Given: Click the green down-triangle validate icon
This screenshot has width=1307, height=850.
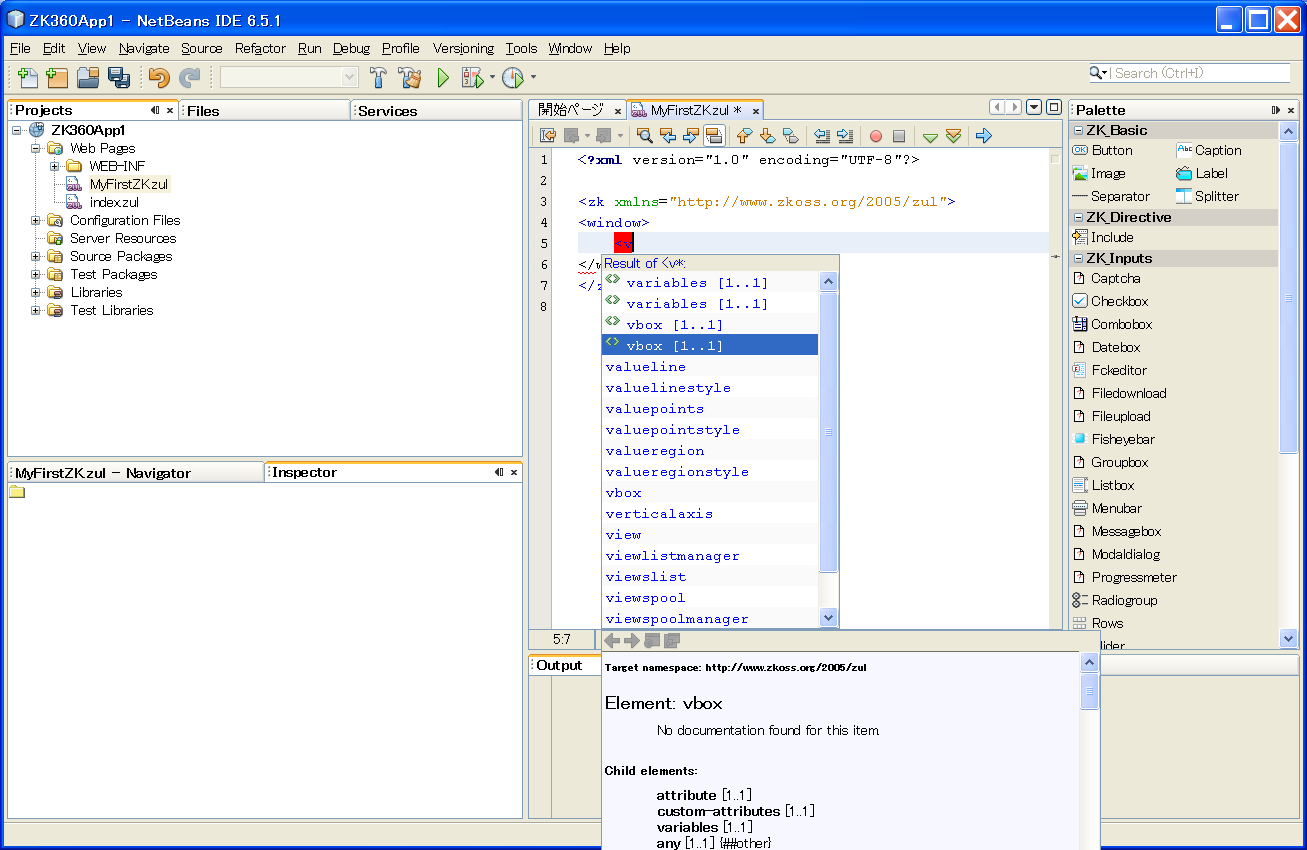Looking at the screenshot, I should click(930, 136).
